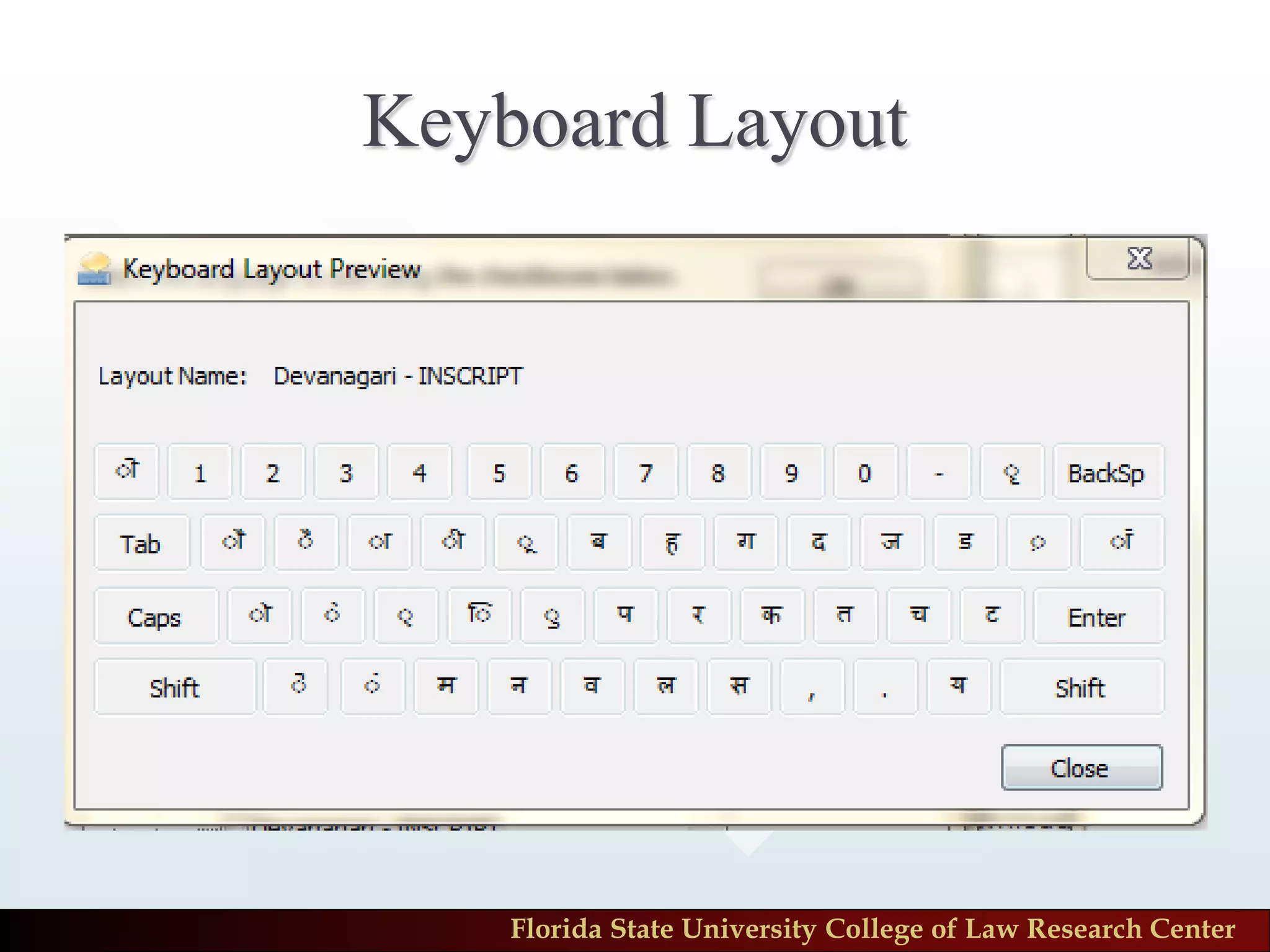Click the ग key

[745, 543]
